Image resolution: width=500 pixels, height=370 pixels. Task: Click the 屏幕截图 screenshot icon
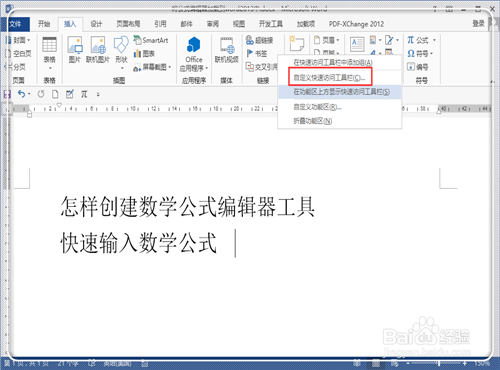[x=137, y=68]
